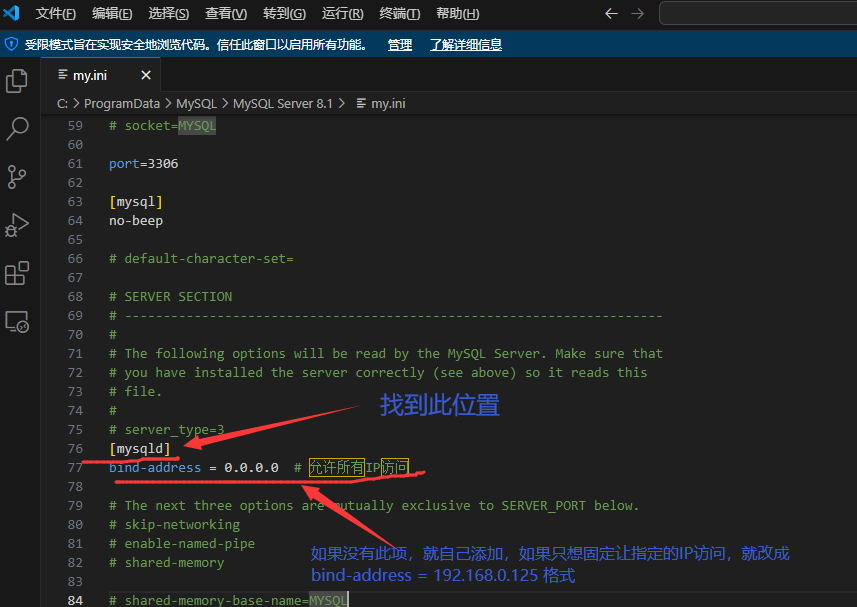This screenshot has height=607, width=857.
Task: Click # shared-memory-base-name=MYSQL line
Action: 228,600
